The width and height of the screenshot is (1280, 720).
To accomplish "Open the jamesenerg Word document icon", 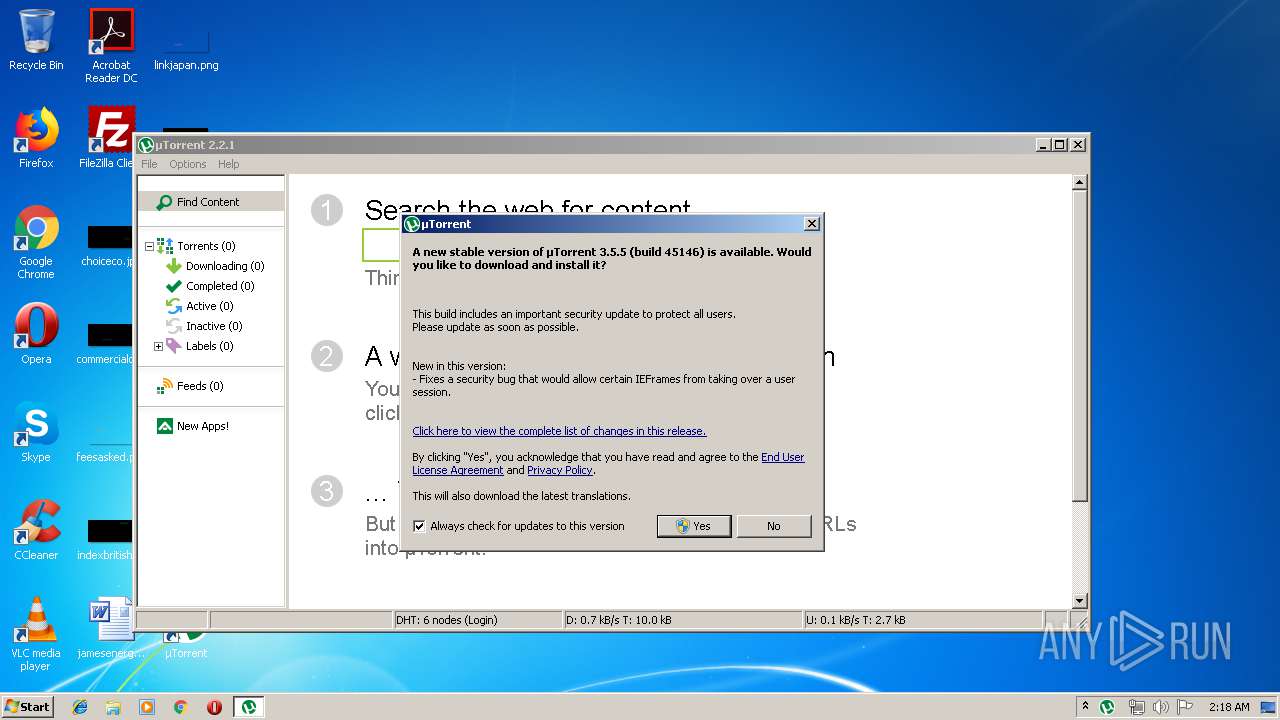I will click(111, 628).
